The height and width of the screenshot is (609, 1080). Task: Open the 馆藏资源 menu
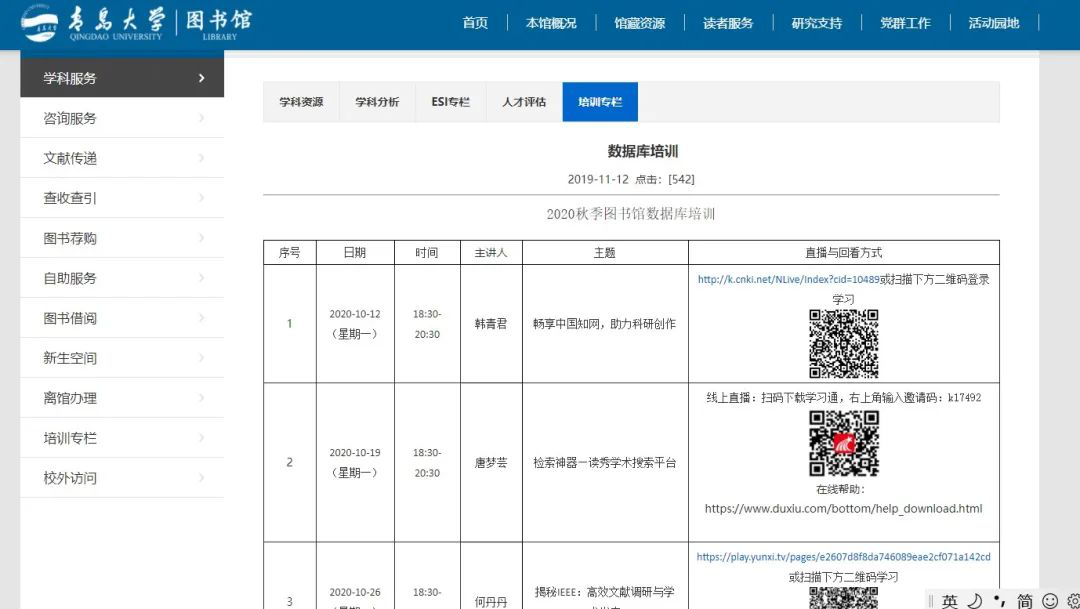tap(639, 23)
